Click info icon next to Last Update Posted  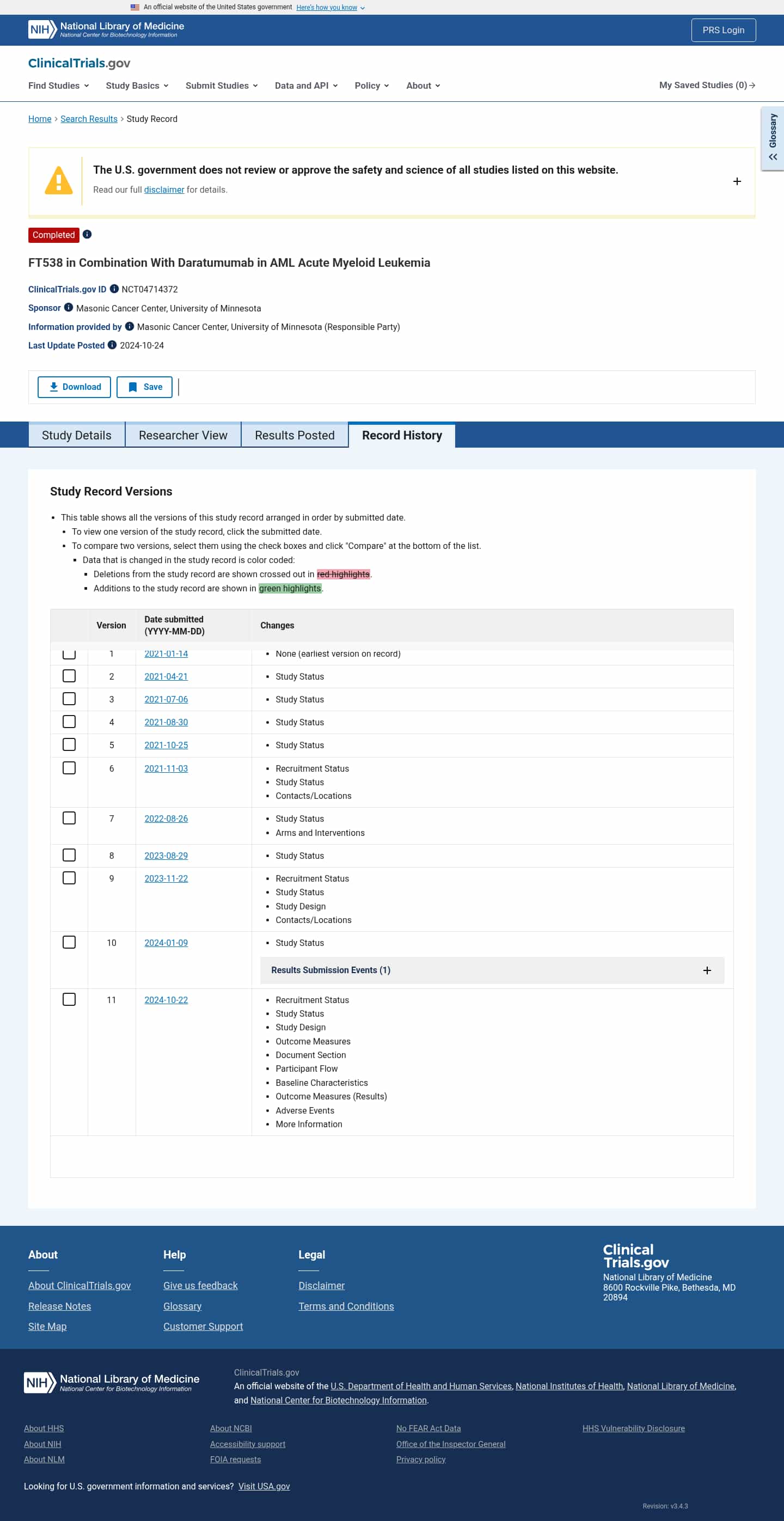[112, 345]
